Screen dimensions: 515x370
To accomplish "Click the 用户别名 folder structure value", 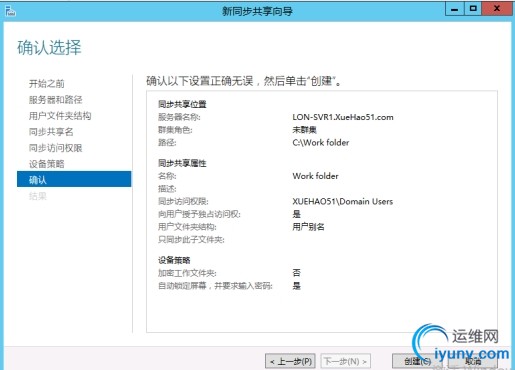I will (x=308, y=227).
